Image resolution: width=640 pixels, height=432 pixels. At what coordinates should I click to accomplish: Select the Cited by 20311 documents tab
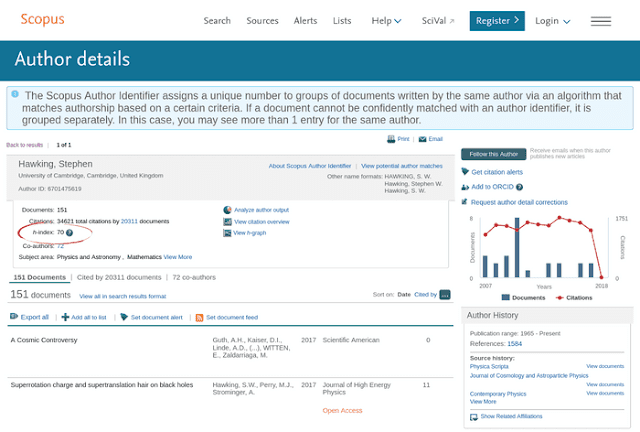coord(119,277)
